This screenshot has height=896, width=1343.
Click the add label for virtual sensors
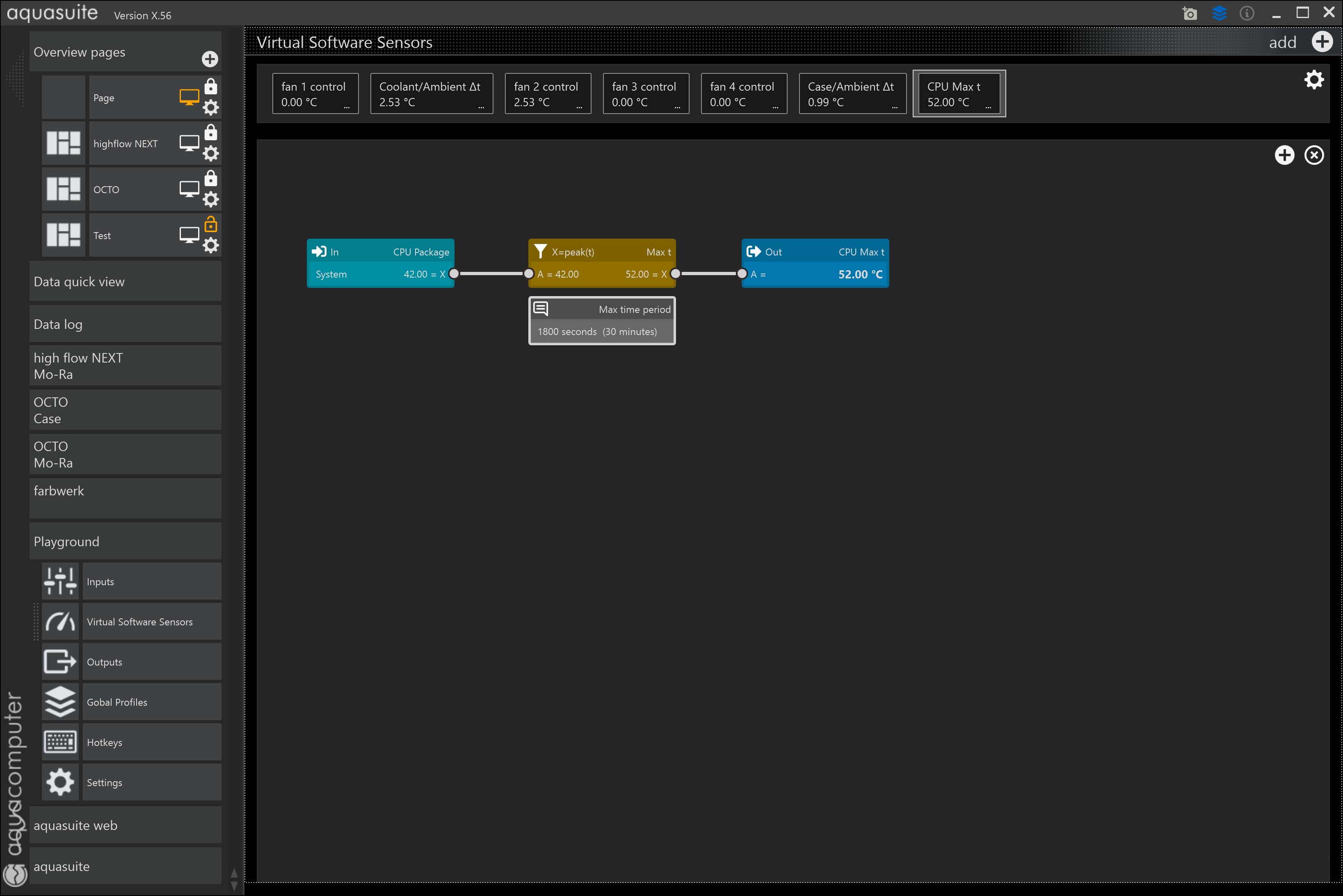point(1282,42)
